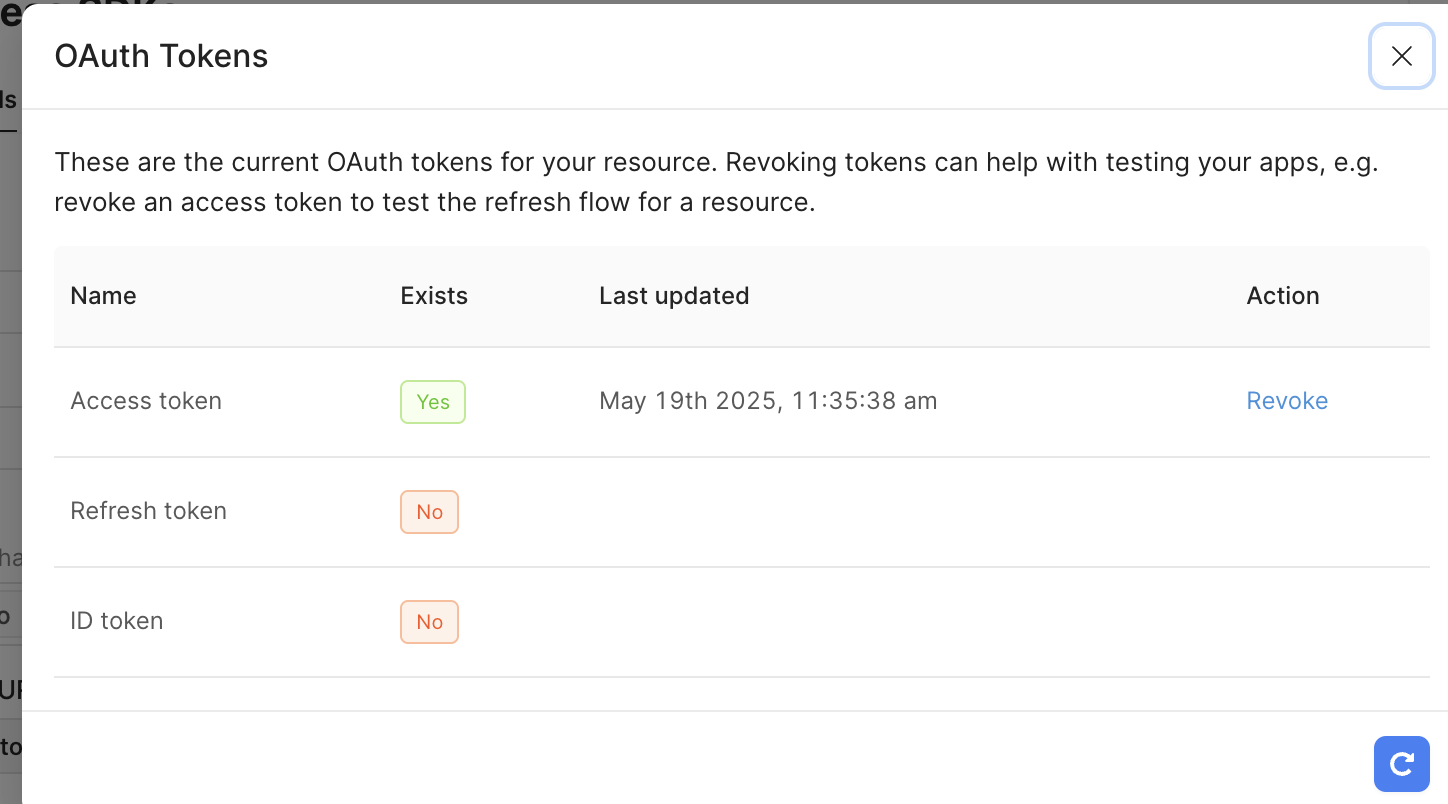Screen dimensions: 1448x804
Task: Click the Exists column header
Action: [x=433, y=296]
